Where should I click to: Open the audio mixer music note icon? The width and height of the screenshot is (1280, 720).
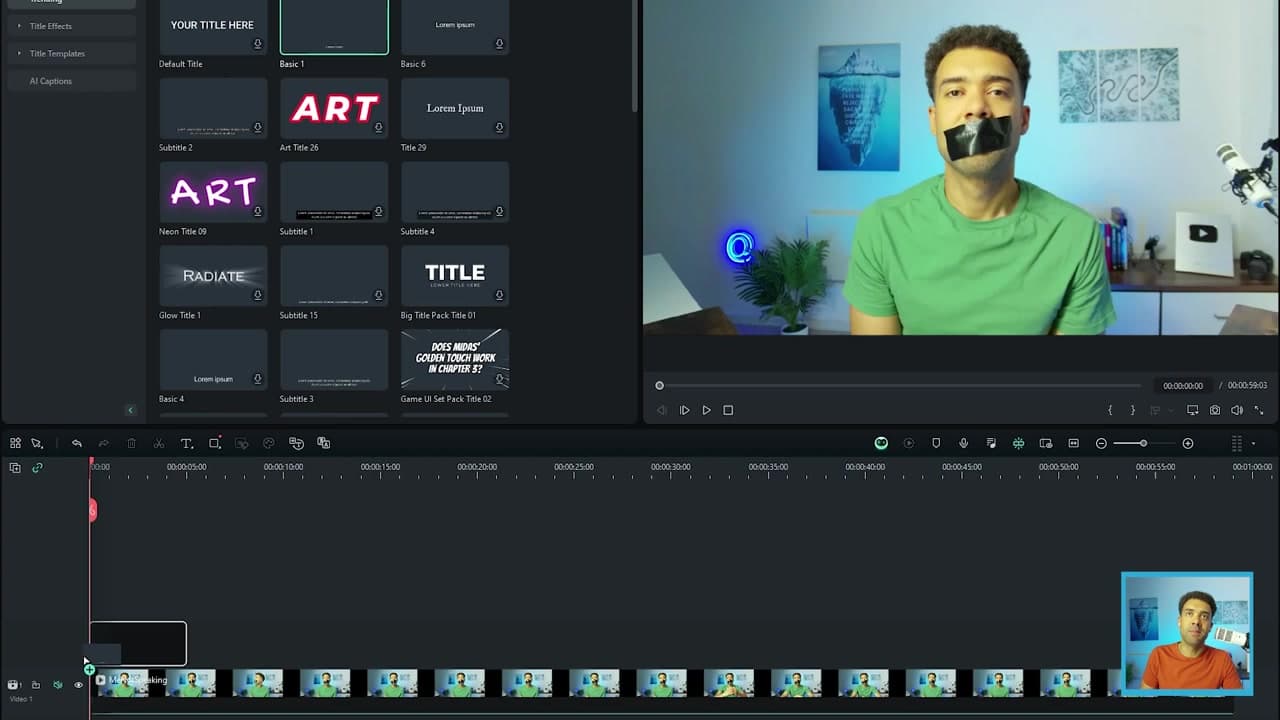(x=991, y=443)
